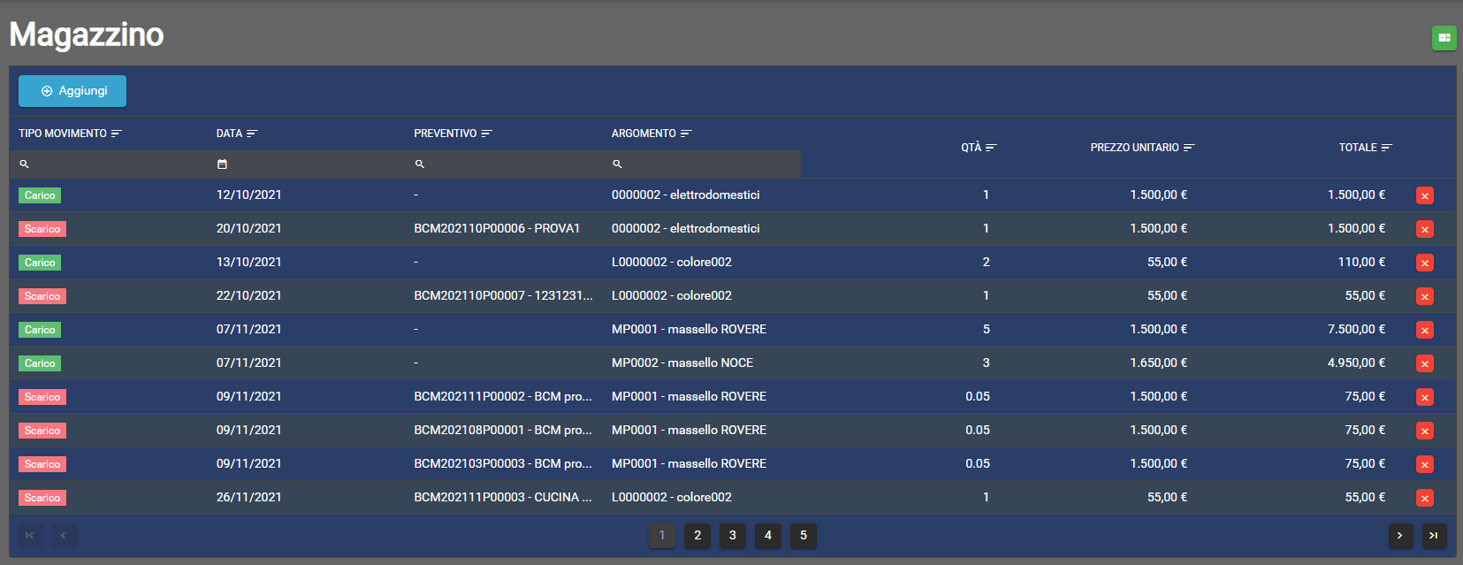Go to next page arrow
This screenshot has height=565, width=1463.
[x=1399, y=536]
